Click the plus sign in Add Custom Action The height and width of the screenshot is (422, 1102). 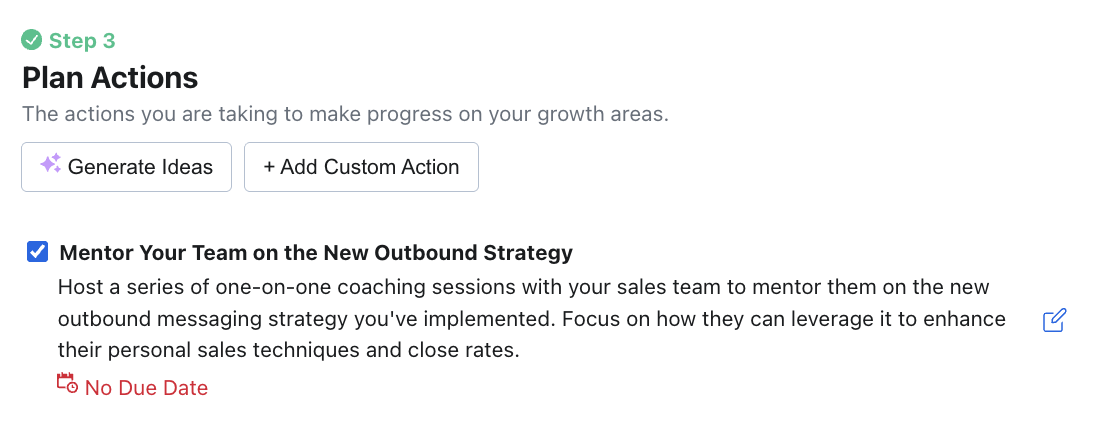tap(269, 167)
